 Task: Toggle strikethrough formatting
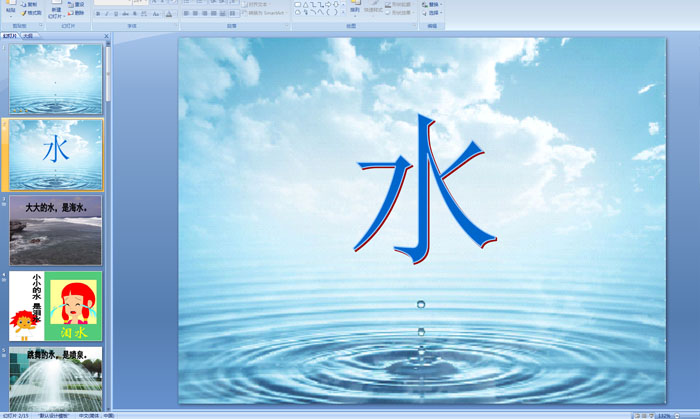pyautogui.click(x=125, y=14)
